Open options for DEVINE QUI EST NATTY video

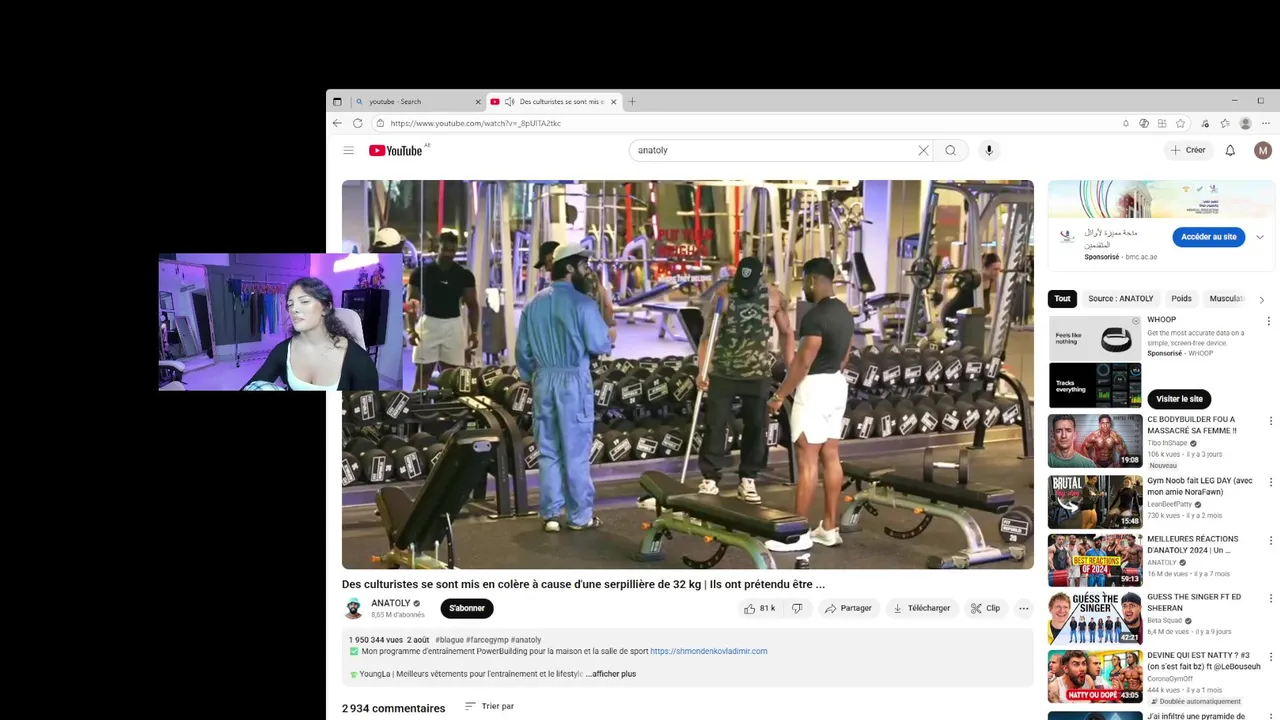[1270, 657]
